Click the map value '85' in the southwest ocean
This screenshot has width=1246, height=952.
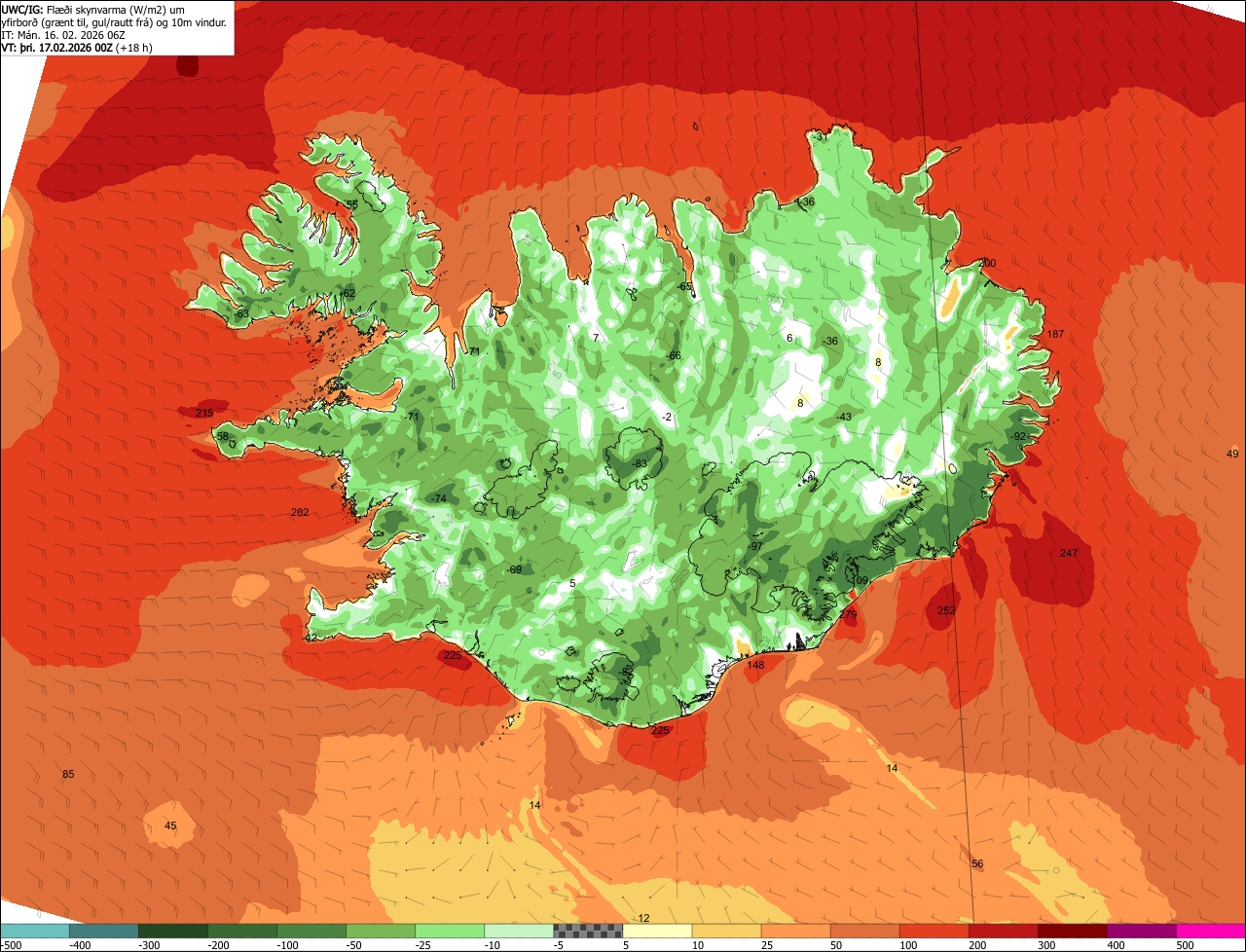(x=68, y=775)
